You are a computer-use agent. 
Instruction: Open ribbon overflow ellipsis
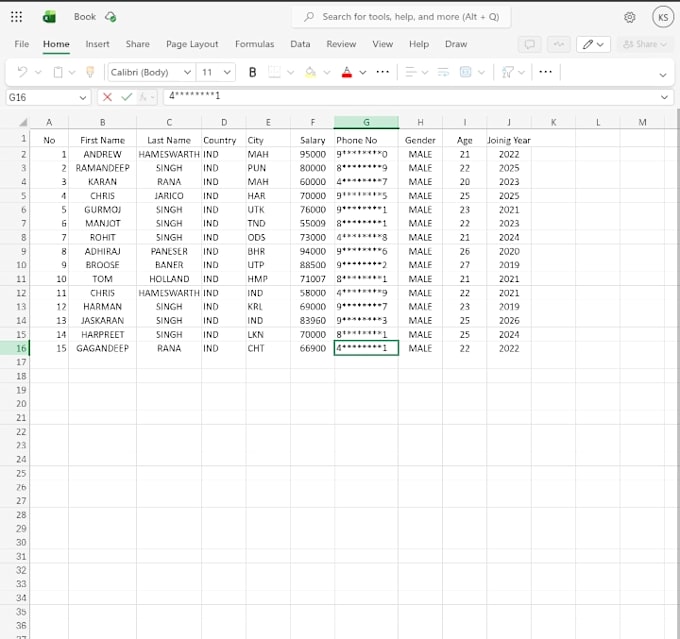(x=545, y=72)
